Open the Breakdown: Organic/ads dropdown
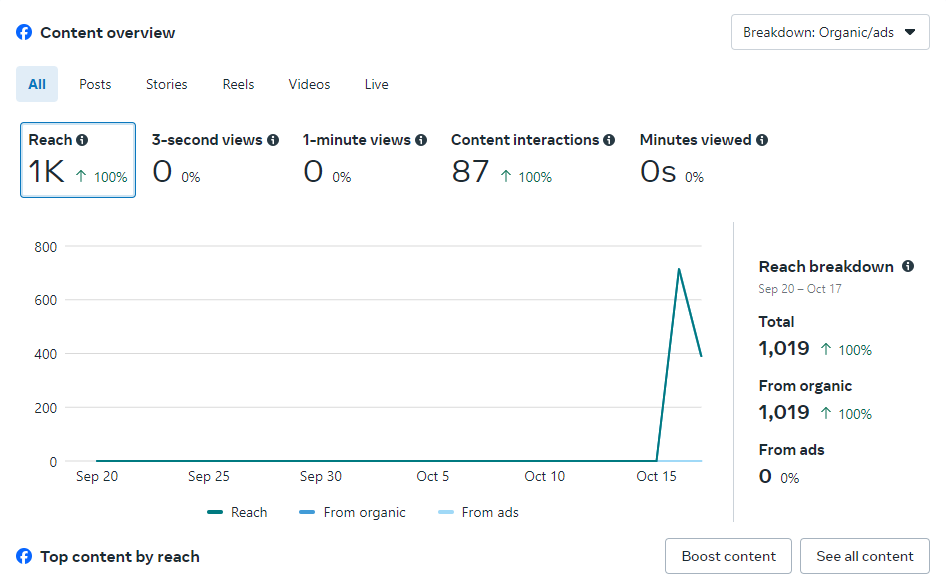The width and height of the screenshot is (946, 587). point(830,33)
